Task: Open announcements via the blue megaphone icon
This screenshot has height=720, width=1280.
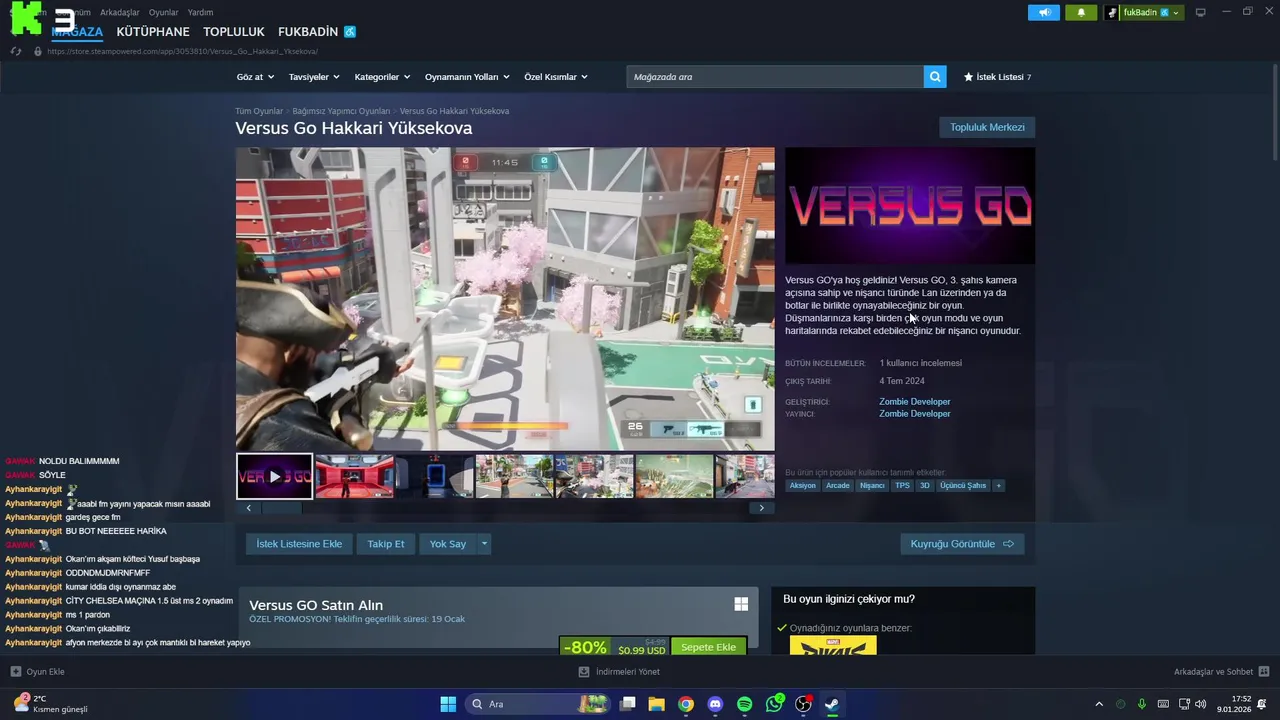Action: [1043, 13]
